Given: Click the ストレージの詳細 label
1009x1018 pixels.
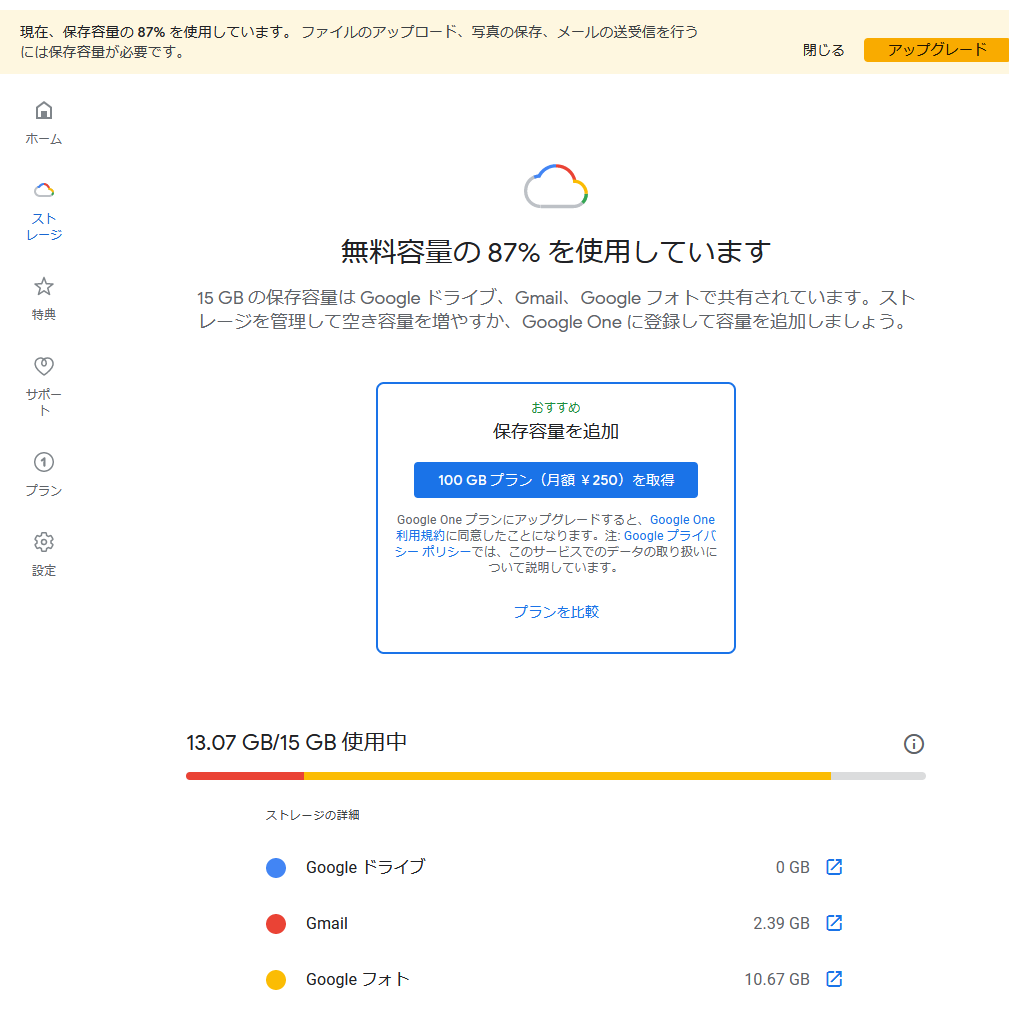Looking at the screenshot, I should tap(312, 815).
